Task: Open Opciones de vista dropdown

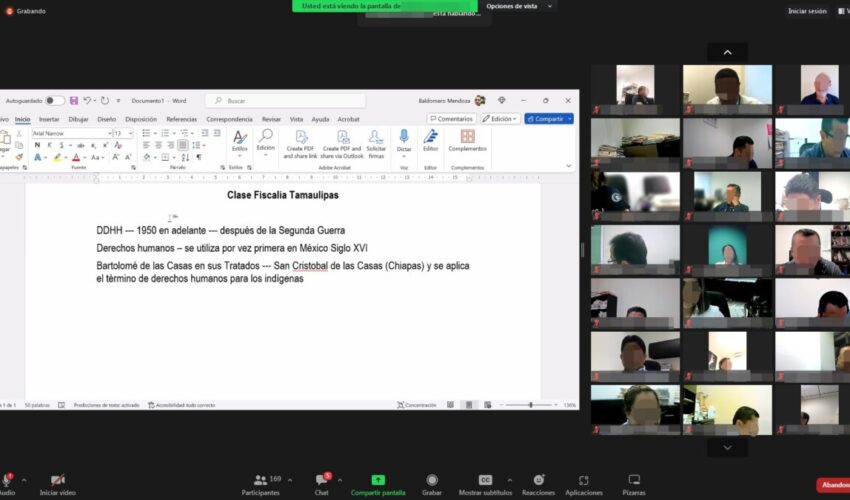Action: coord(519,7)
